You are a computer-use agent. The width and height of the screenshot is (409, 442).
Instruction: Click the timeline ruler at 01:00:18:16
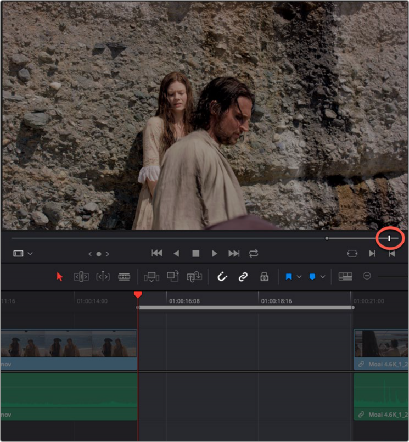[276, 301]
